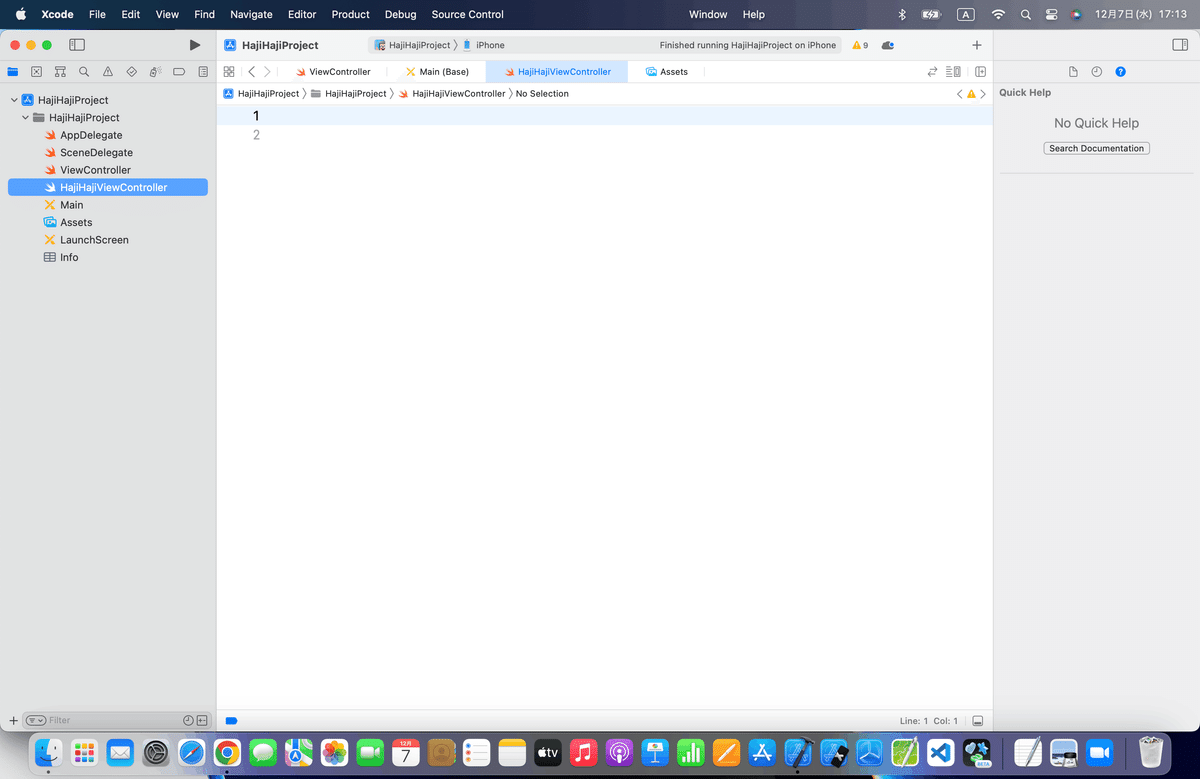Open the Report navigator
1200x779 pixels.
click(x=203, y=72)
